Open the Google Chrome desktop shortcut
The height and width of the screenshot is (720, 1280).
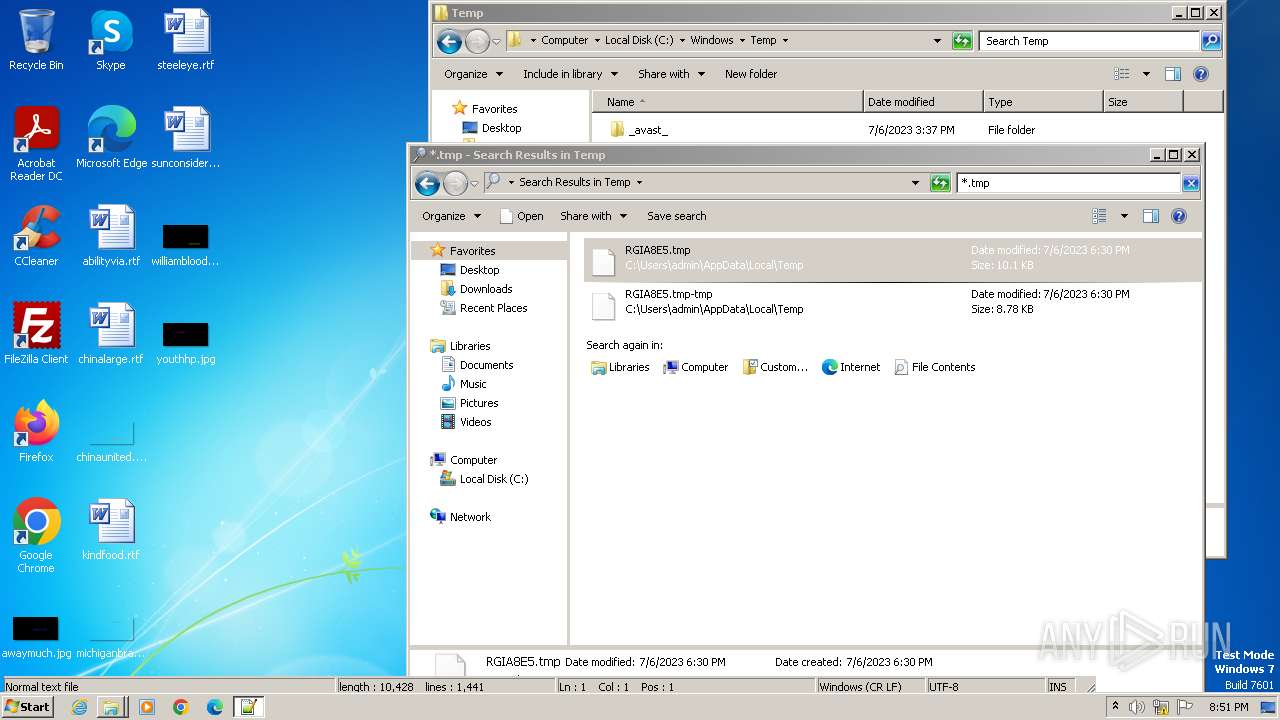tap(36, 536)
